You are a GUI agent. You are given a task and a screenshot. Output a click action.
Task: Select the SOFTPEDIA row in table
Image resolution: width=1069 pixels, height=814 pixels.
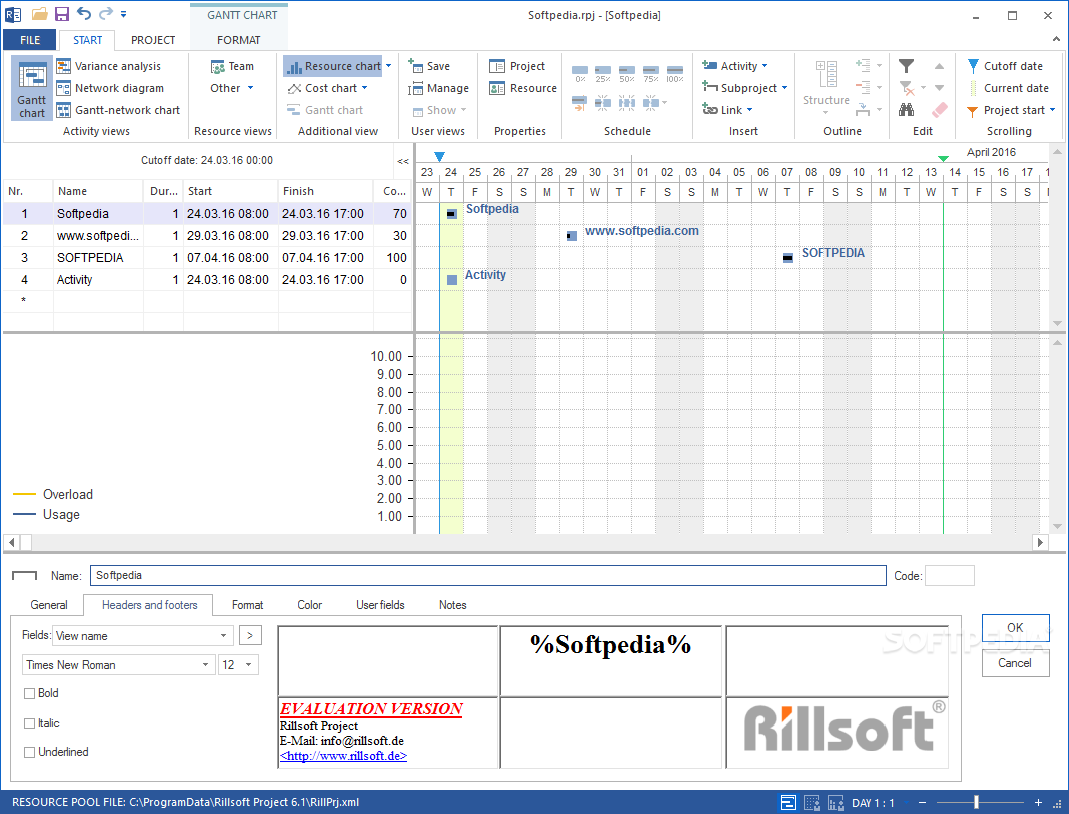207,258
